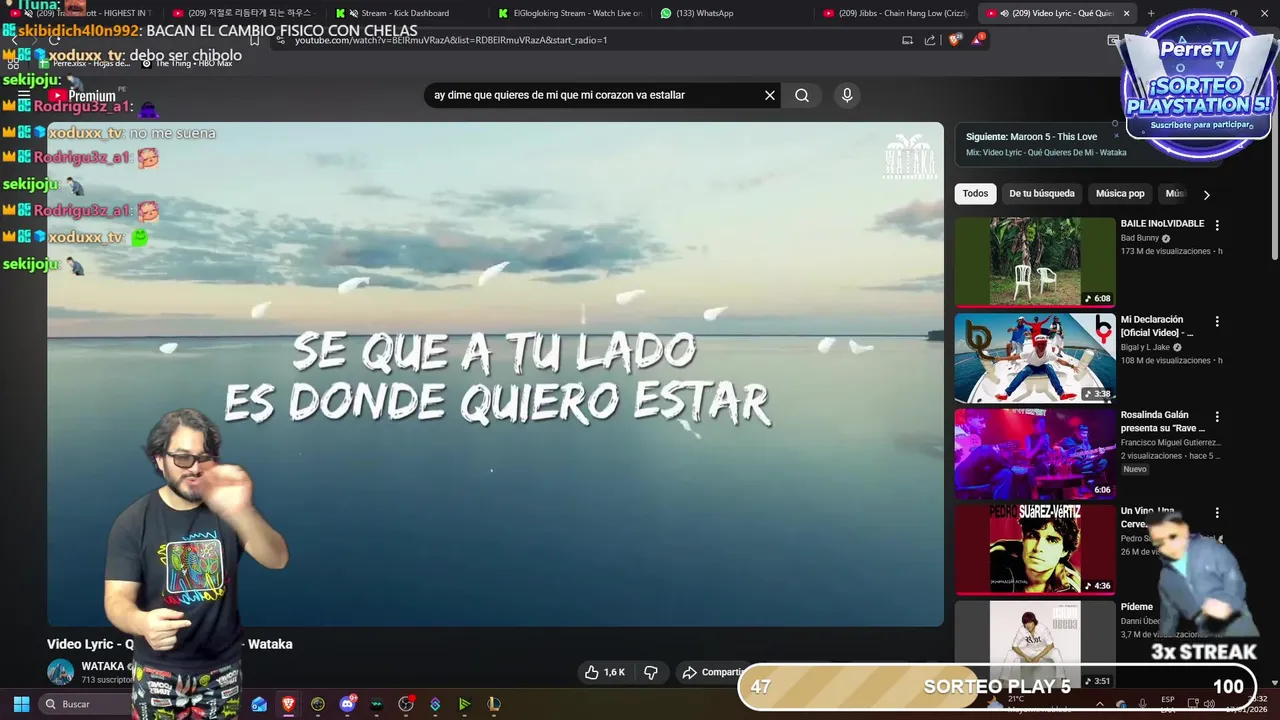Screen dimensions: 1280x720
Task: Switch to Jibbs - Chain Hang Low tab
Action: coord(895,13)
